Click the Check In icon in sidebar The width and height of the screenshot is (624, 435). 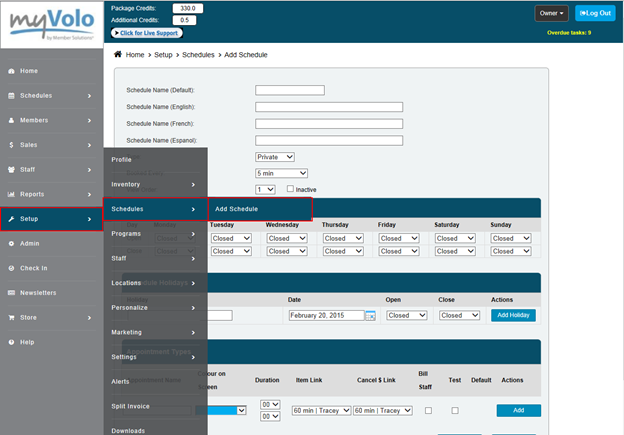pyautogui.click(x=10, y=268)
